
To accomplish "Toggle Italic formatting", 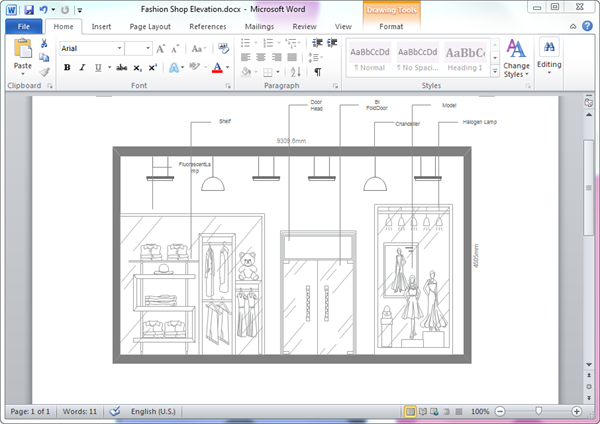I will [x=81, y=68].
